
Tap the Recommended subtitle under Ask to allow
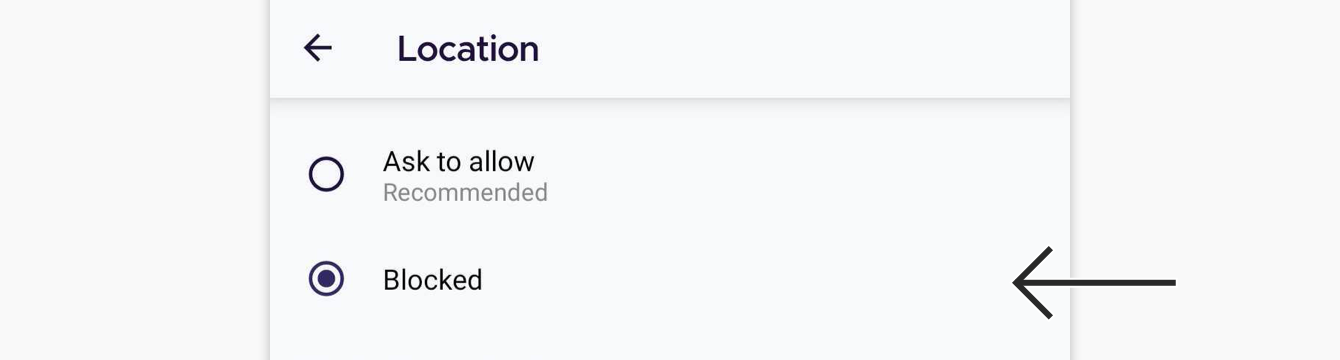click(x=465, y=192)
